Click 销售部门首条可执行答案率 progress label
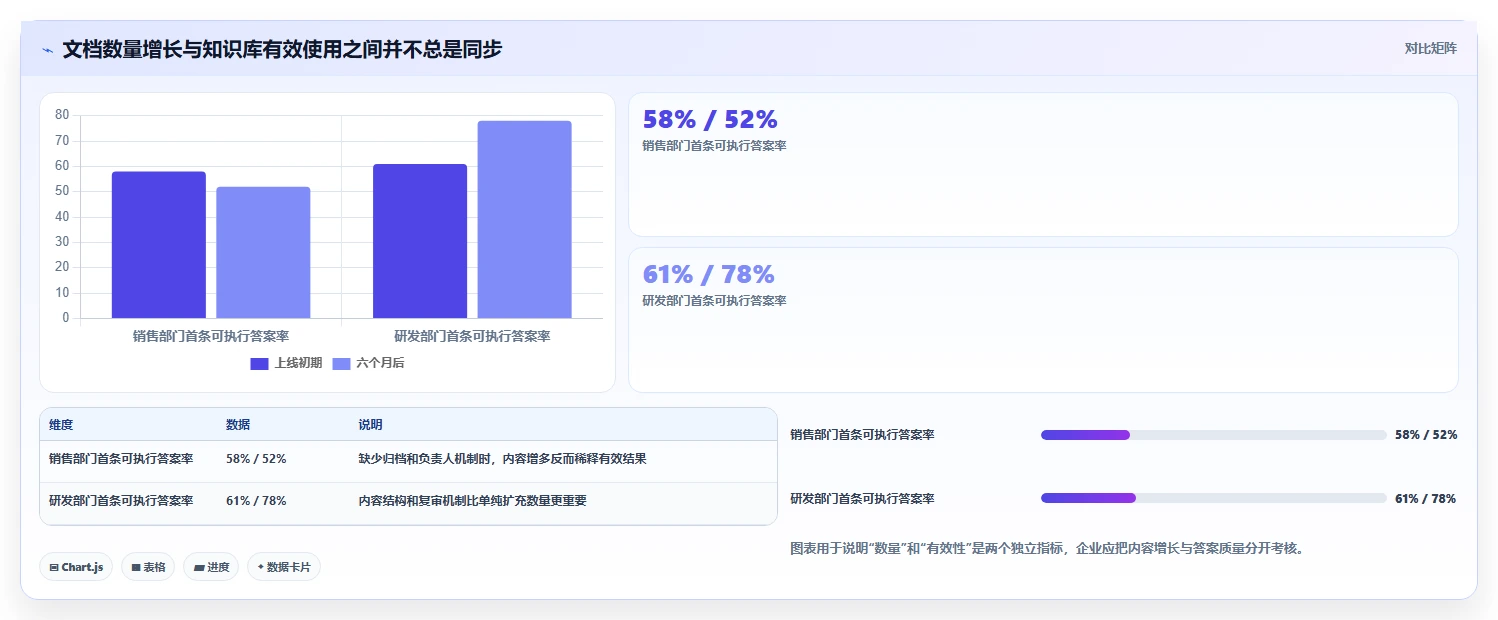 click(x=862, y=435)
